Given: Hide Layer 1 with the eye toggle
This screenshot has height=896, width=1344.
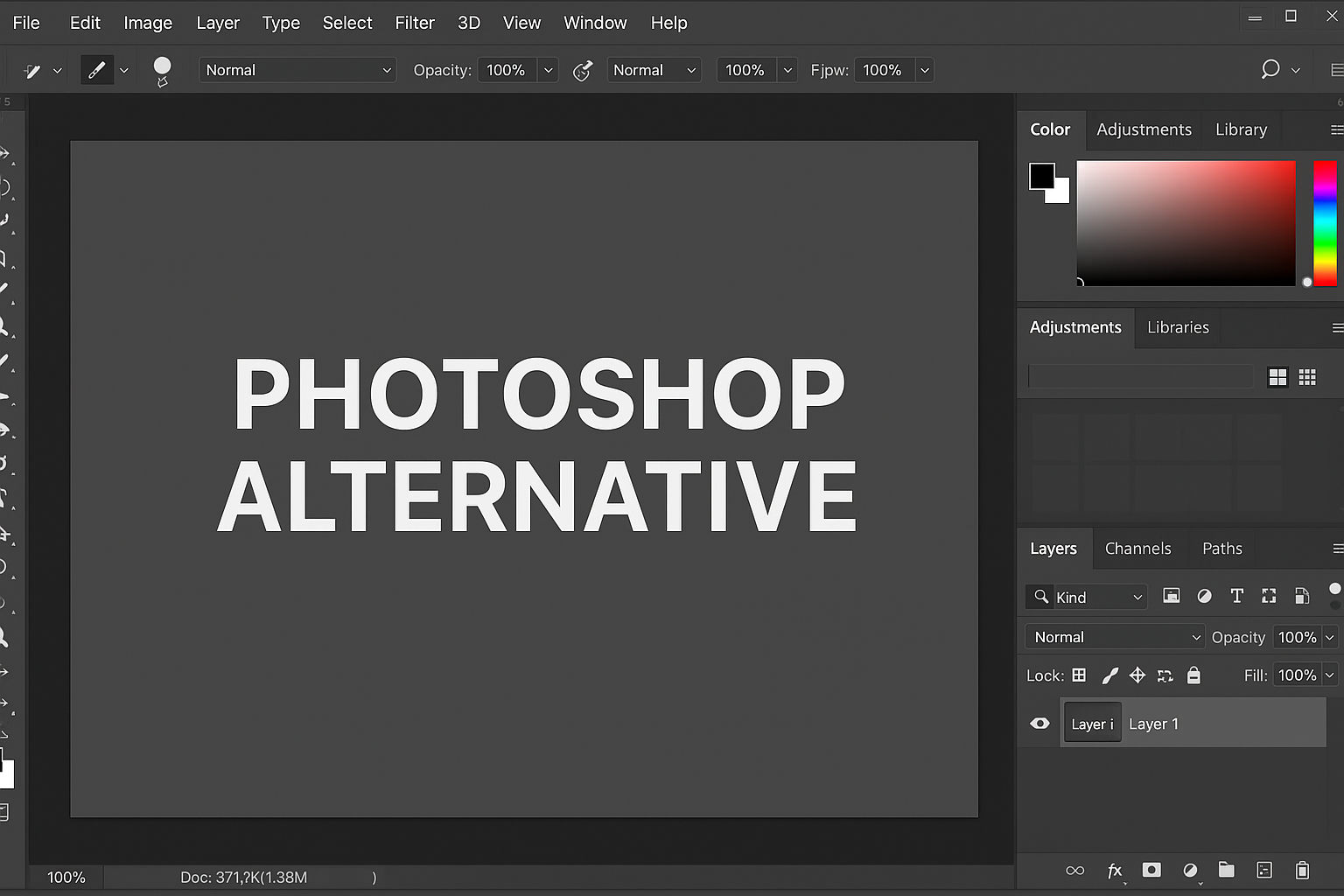Looking at the screenshot, I should (x=1039, y=723).
